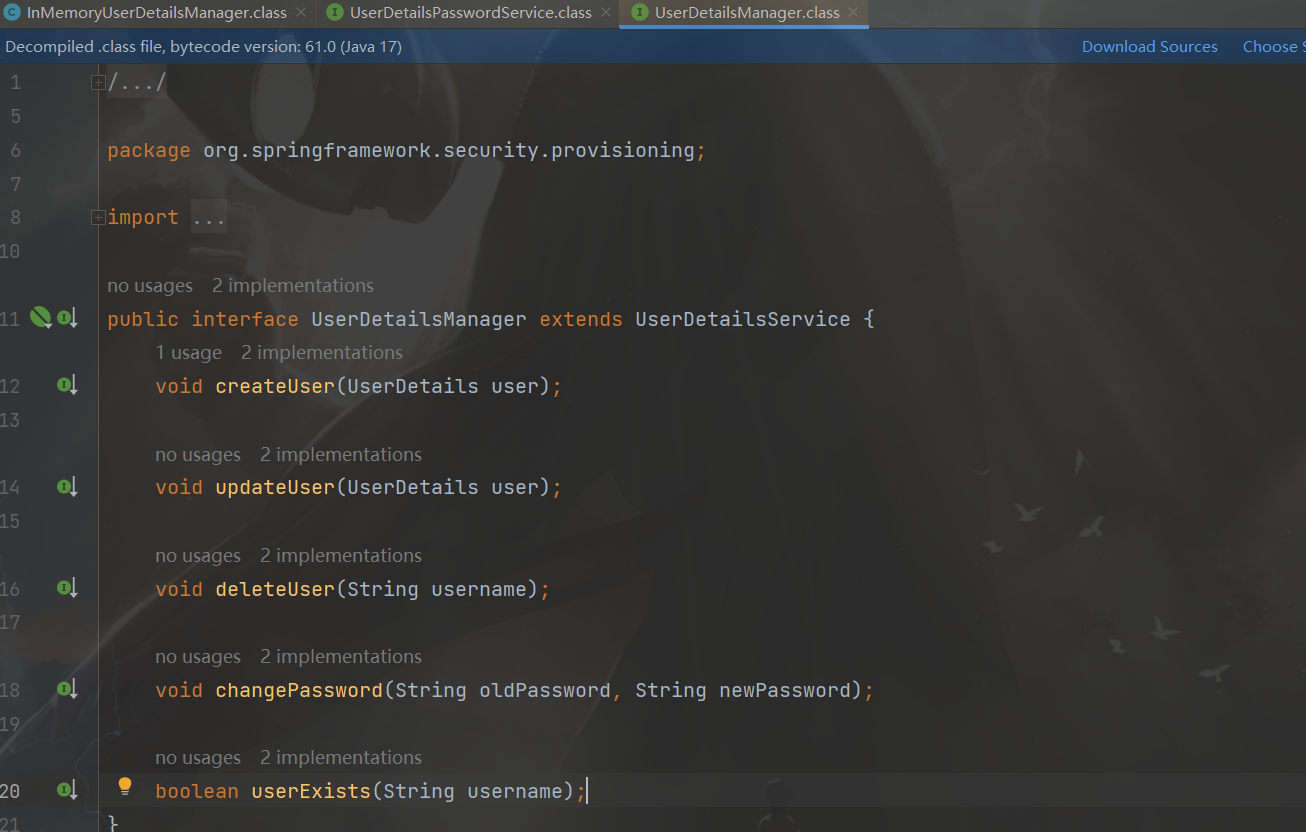Screen dimensions: 1306x832
Task: Close the UserDetailsManager.class tab
Action: pos(853,13)
